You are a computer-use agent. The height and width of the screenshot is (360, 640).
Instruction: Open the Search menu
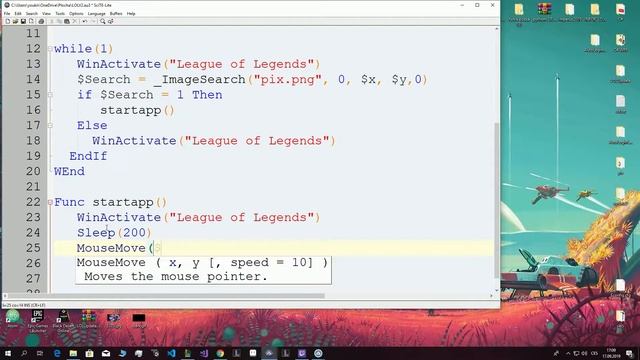click(31, 13)
